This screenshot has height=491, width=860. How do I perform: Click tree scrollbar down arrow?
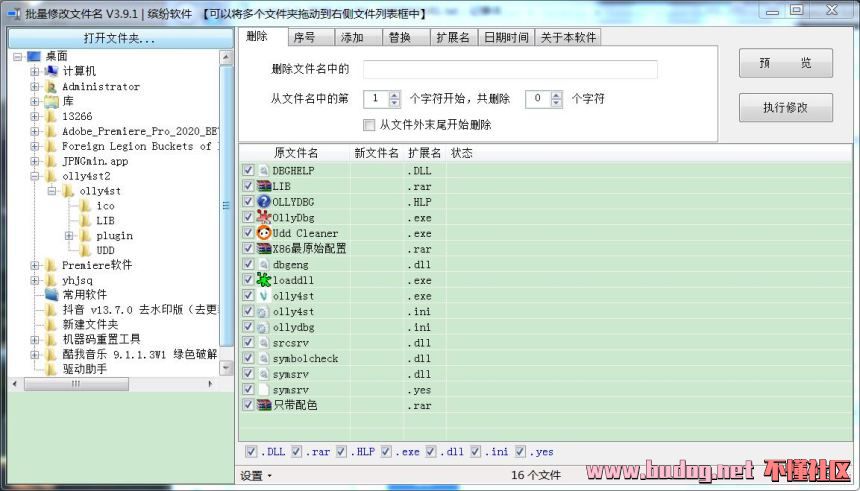(x=226, y=368)
